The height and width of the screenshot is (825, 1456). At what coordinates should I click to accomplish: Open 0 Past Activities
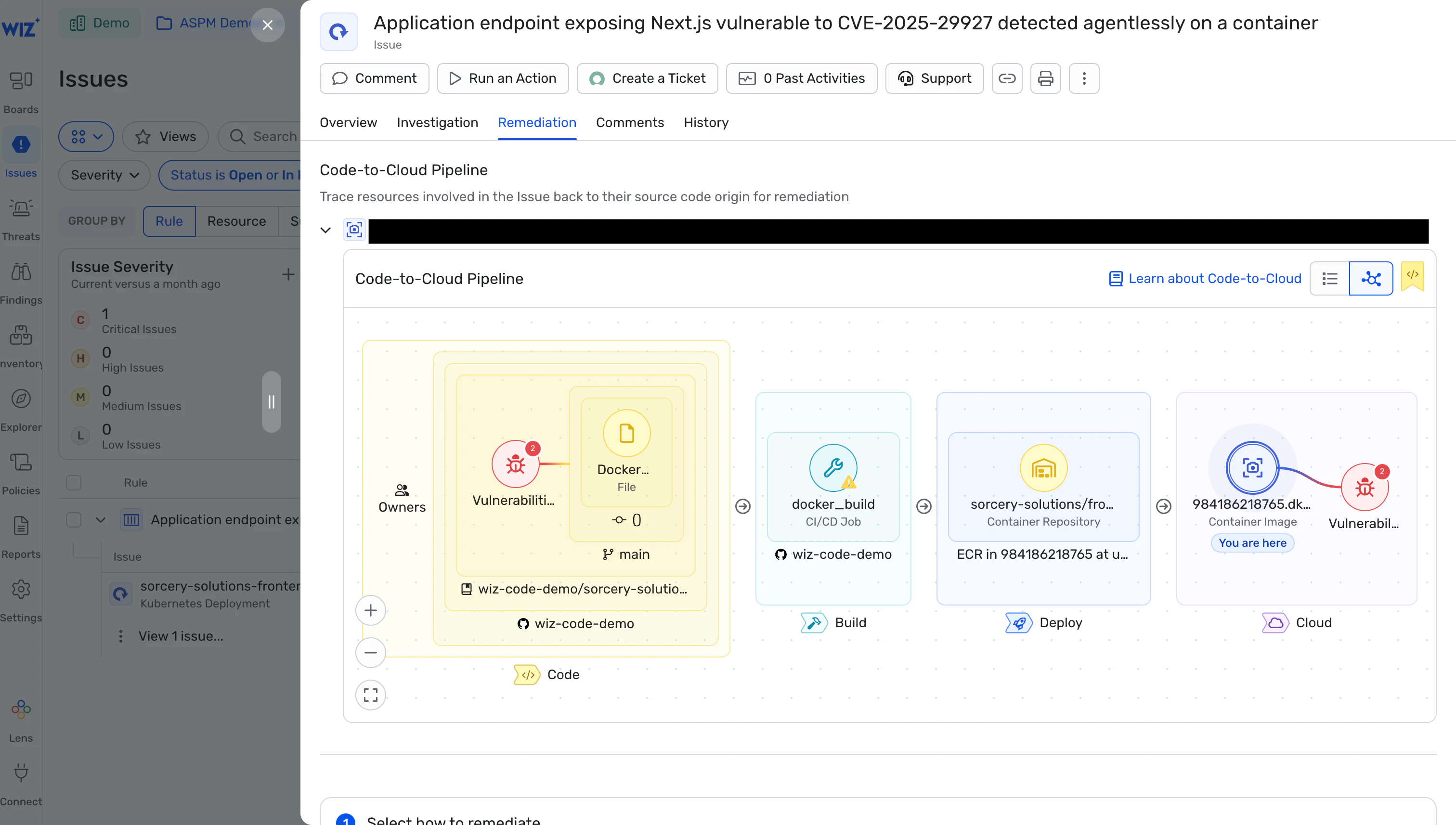tap(801, 78)
